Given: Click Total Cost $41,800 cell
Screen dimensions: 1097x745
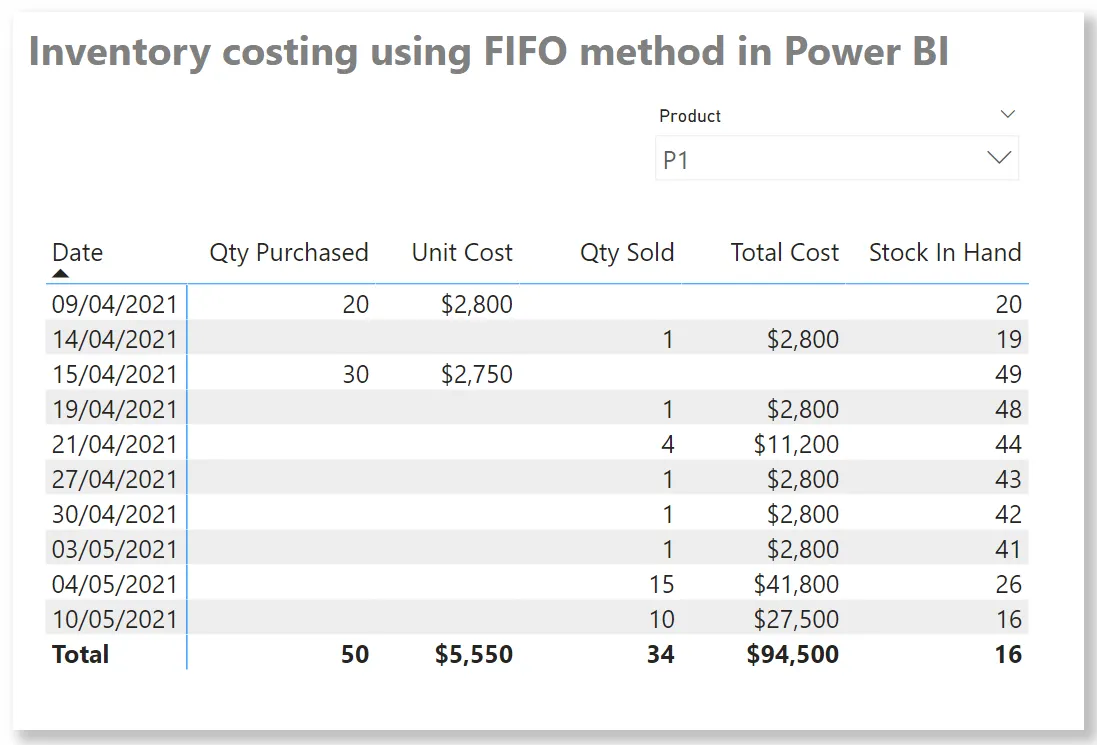Looking at the screenshot, I should point(796,584).
